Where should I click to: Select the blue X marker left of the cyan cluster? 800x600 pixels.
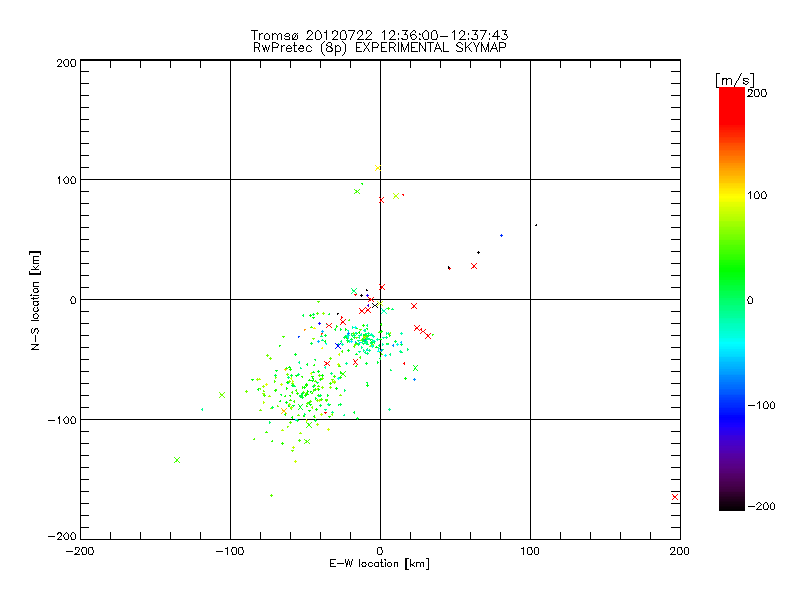pos(338,345)
